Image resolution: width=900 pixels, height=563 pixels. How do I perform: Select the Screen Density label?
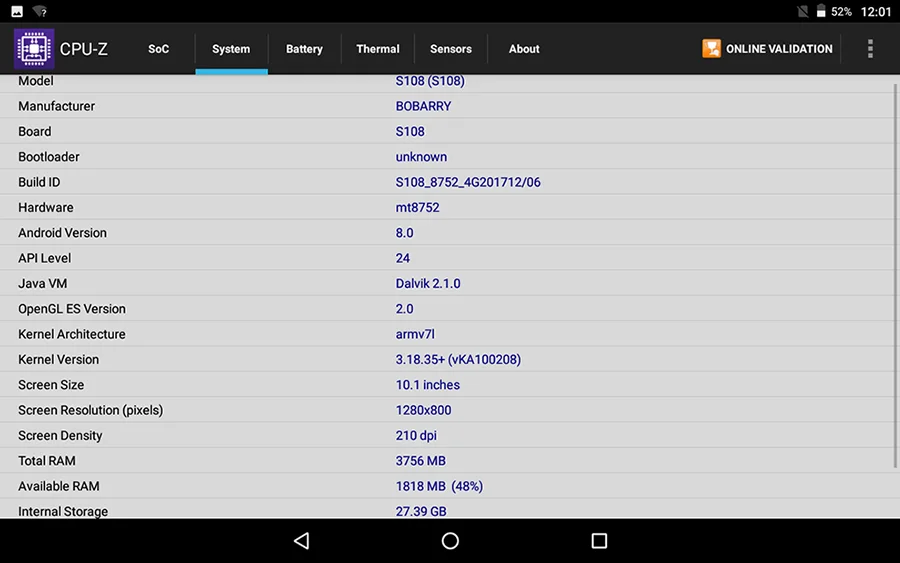point(60,435)
